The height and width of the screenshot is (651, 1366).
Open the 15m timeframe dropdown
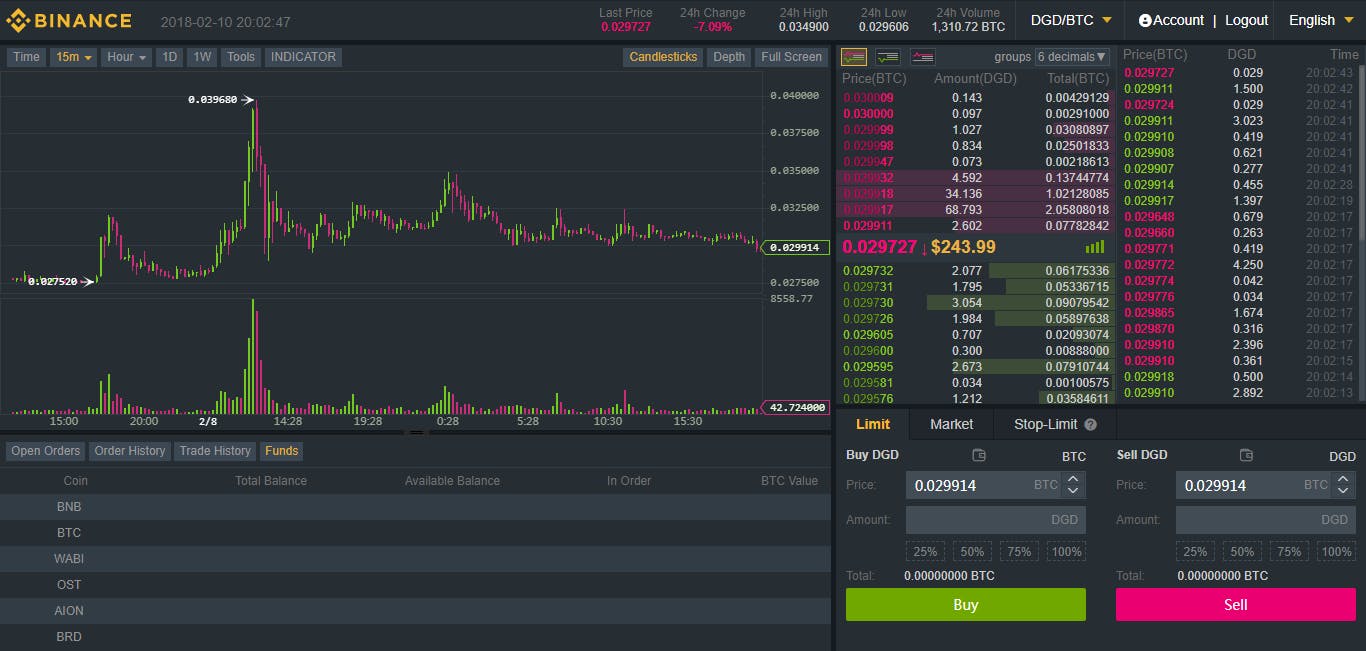click(x=73, y=57)
